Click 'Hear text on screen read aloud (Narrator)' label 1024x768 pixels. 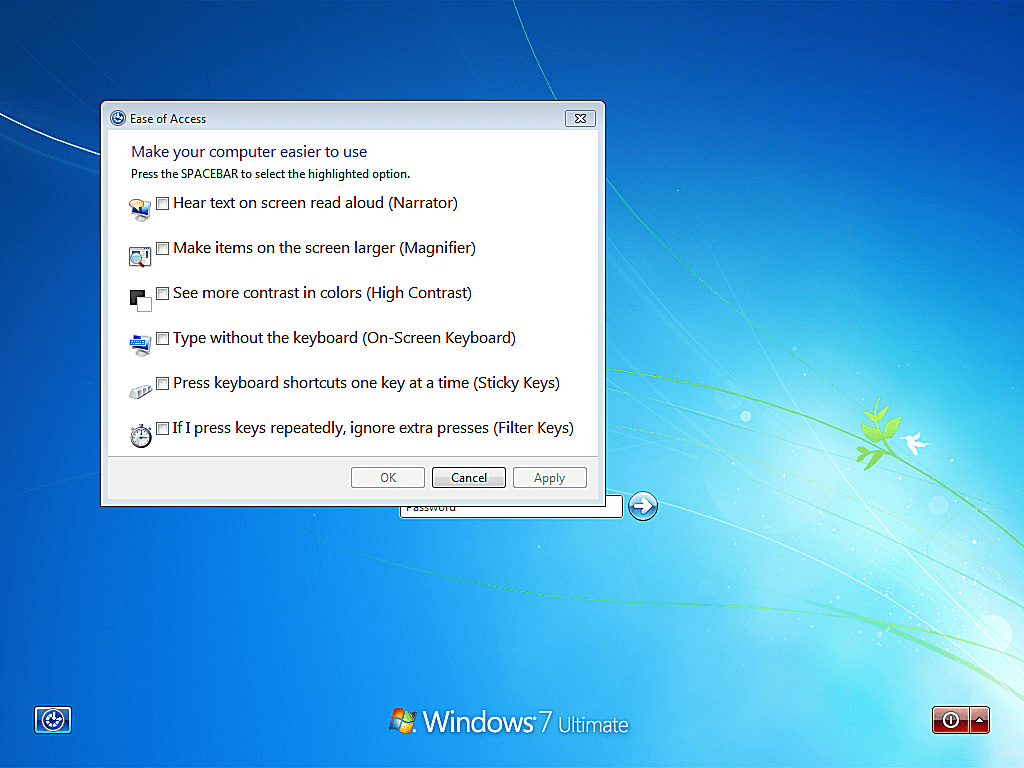315,203
